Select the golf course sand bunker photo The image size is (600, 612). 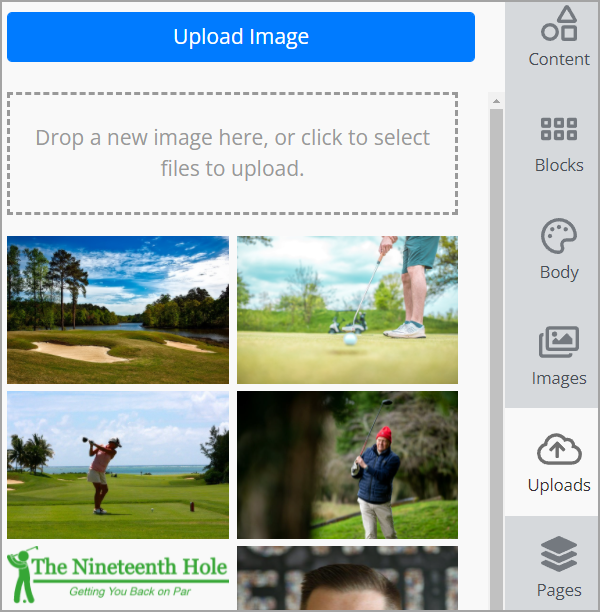(x=118, y=310)
